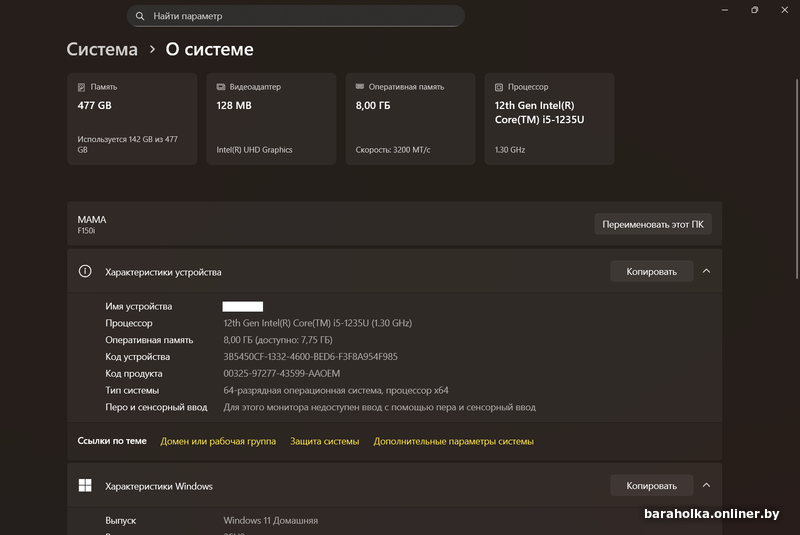
Task: Restore down the Settings window
Action: (755, 10)
